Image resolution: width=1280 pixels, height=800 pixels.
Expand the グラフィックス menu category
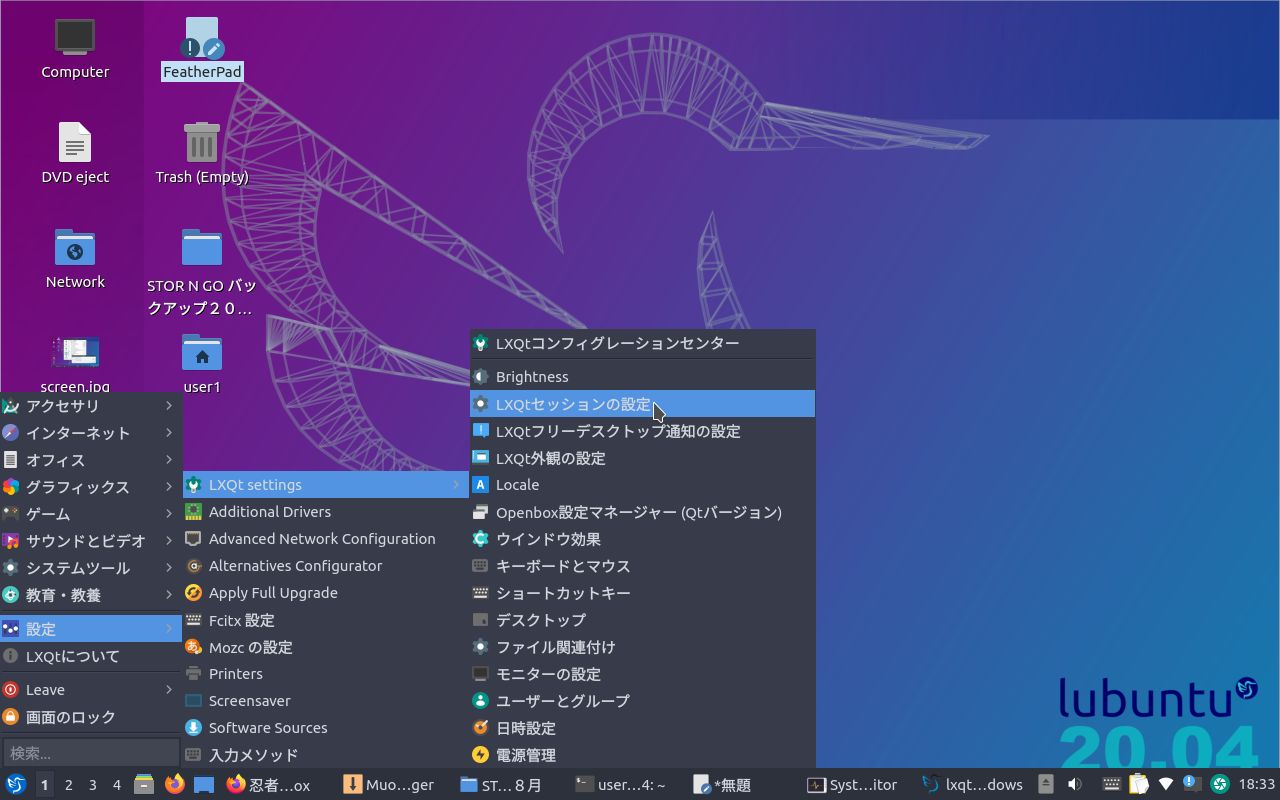(91, 486)
